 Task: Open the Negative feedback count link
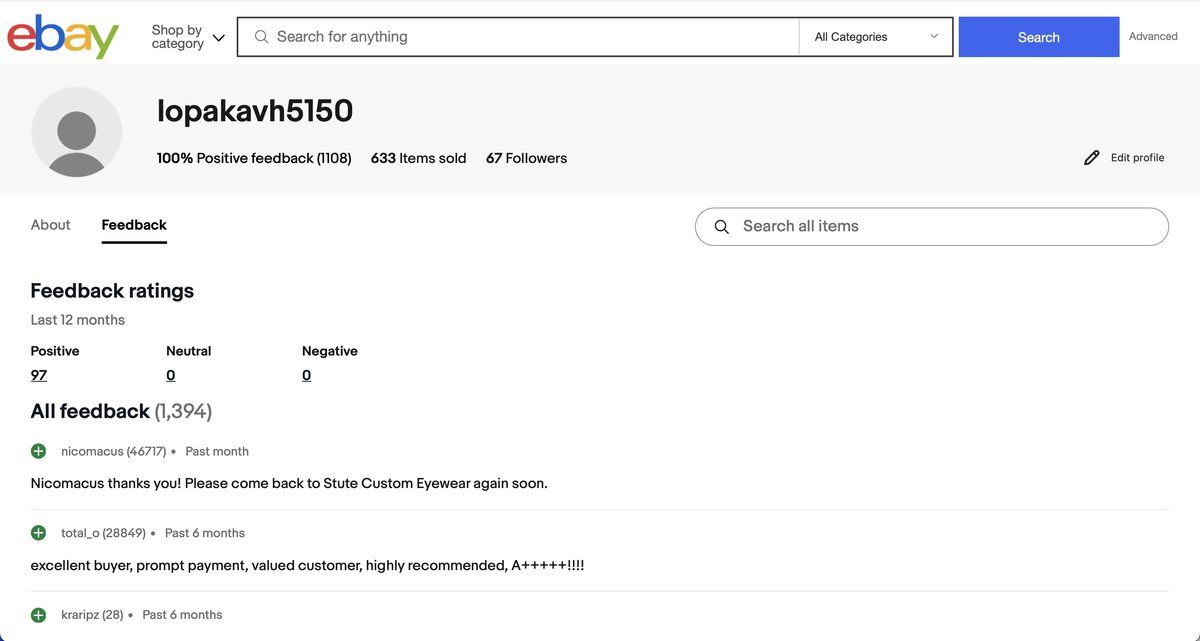306,375
